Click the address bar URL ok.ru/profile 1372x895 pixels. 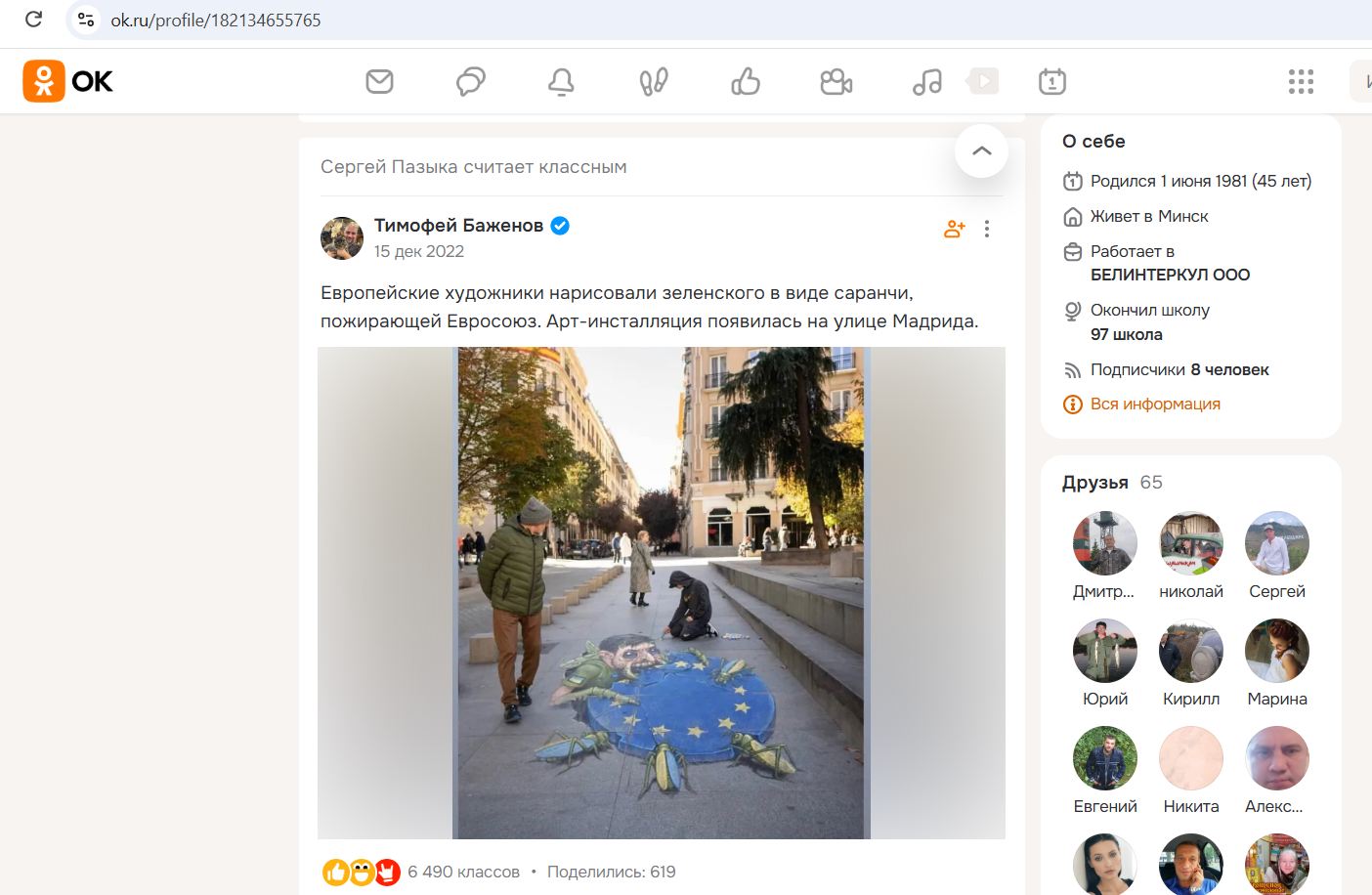216,20
